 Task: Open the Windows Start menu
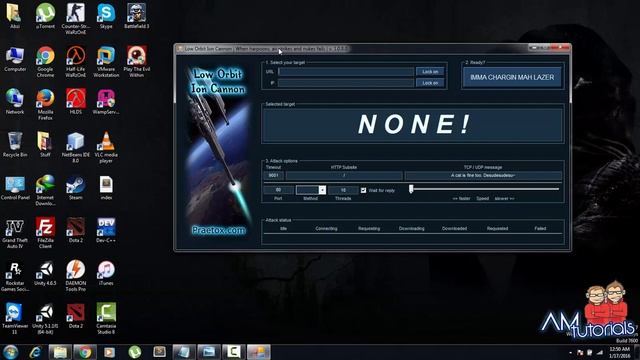coord(10,352)
